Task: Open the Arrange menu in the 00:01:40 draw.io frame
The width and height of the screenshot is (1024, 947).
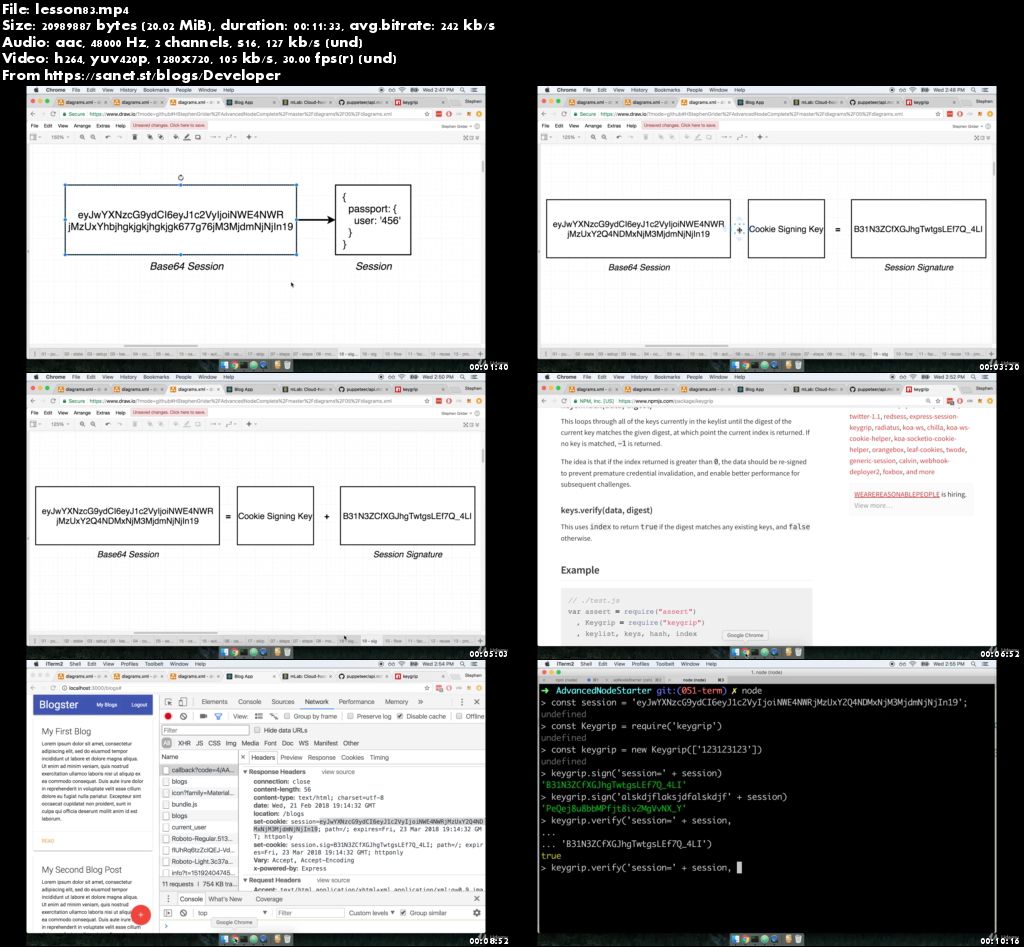Action: click(82, 125)
